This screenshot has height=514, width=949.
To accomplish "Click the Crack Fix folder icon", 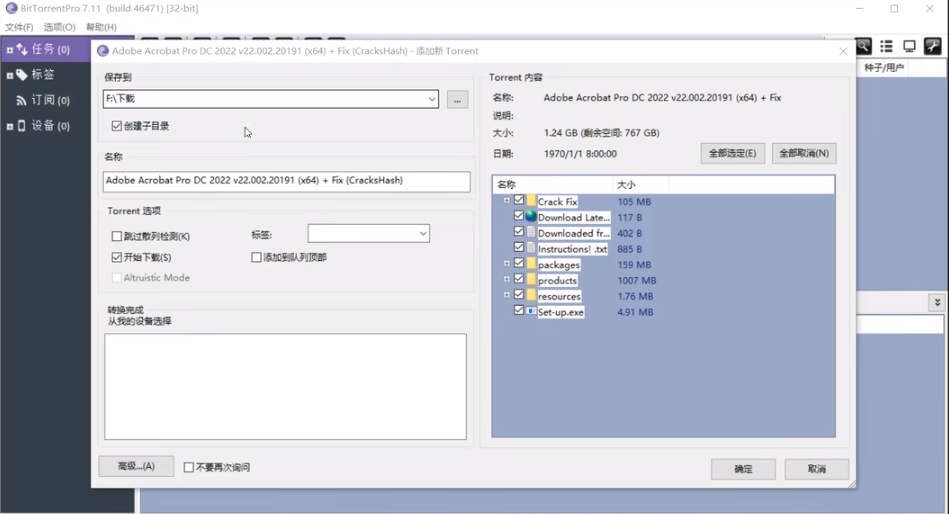I will 531,201.
